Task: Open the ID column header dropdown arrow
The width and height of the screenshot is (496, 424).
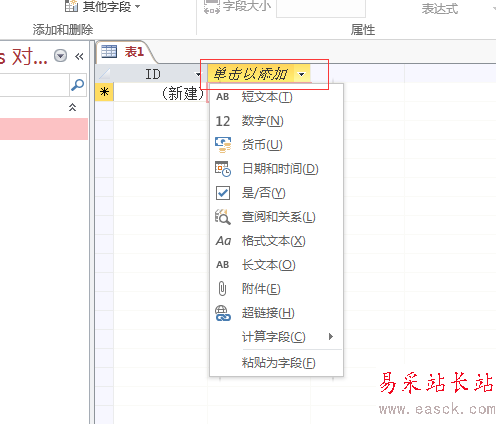Action: (199, 74)
